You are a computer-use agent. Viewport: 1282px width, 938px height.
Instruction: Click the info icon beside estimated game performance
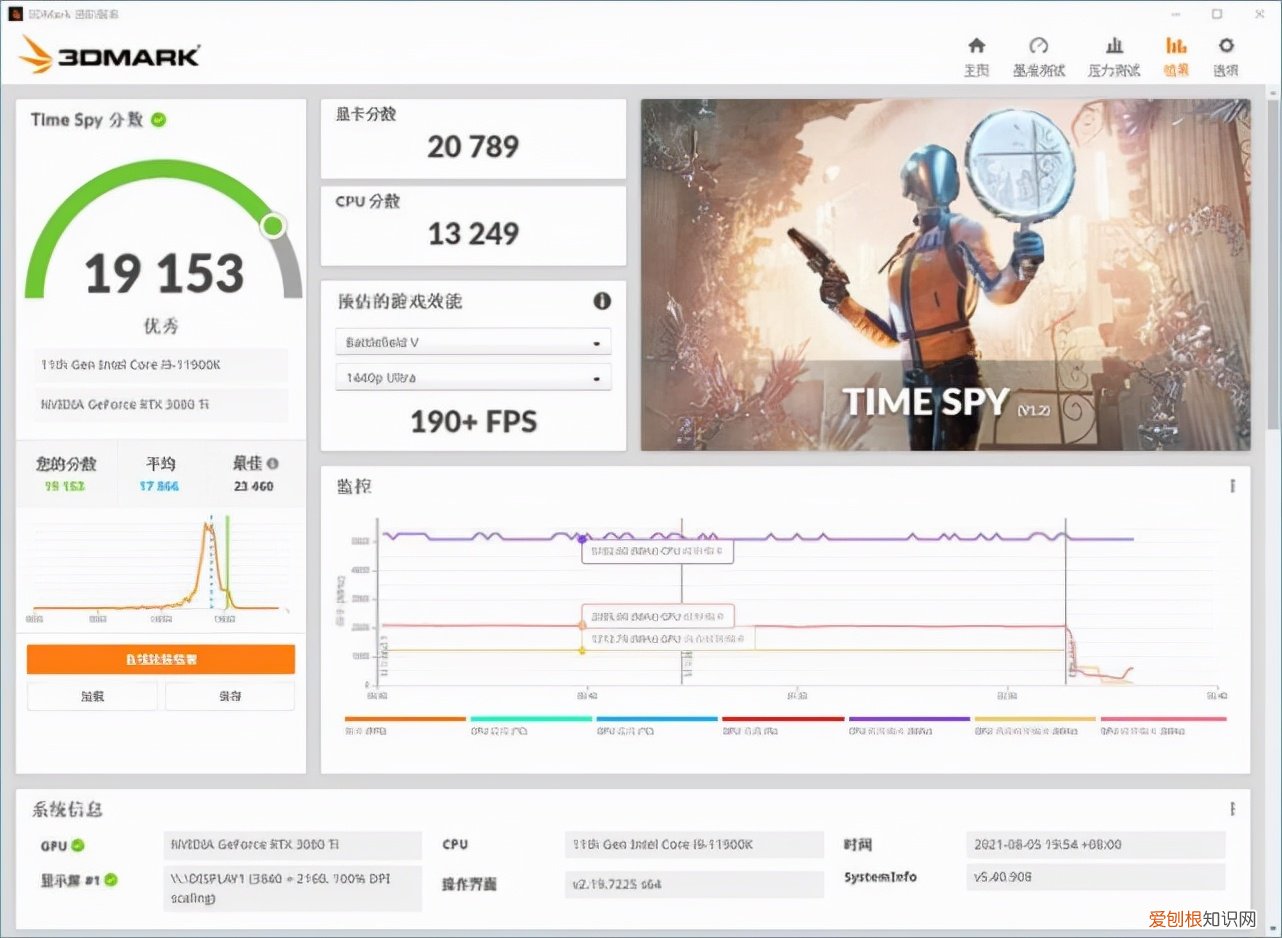pyautogui.click(x=601, y=301)
